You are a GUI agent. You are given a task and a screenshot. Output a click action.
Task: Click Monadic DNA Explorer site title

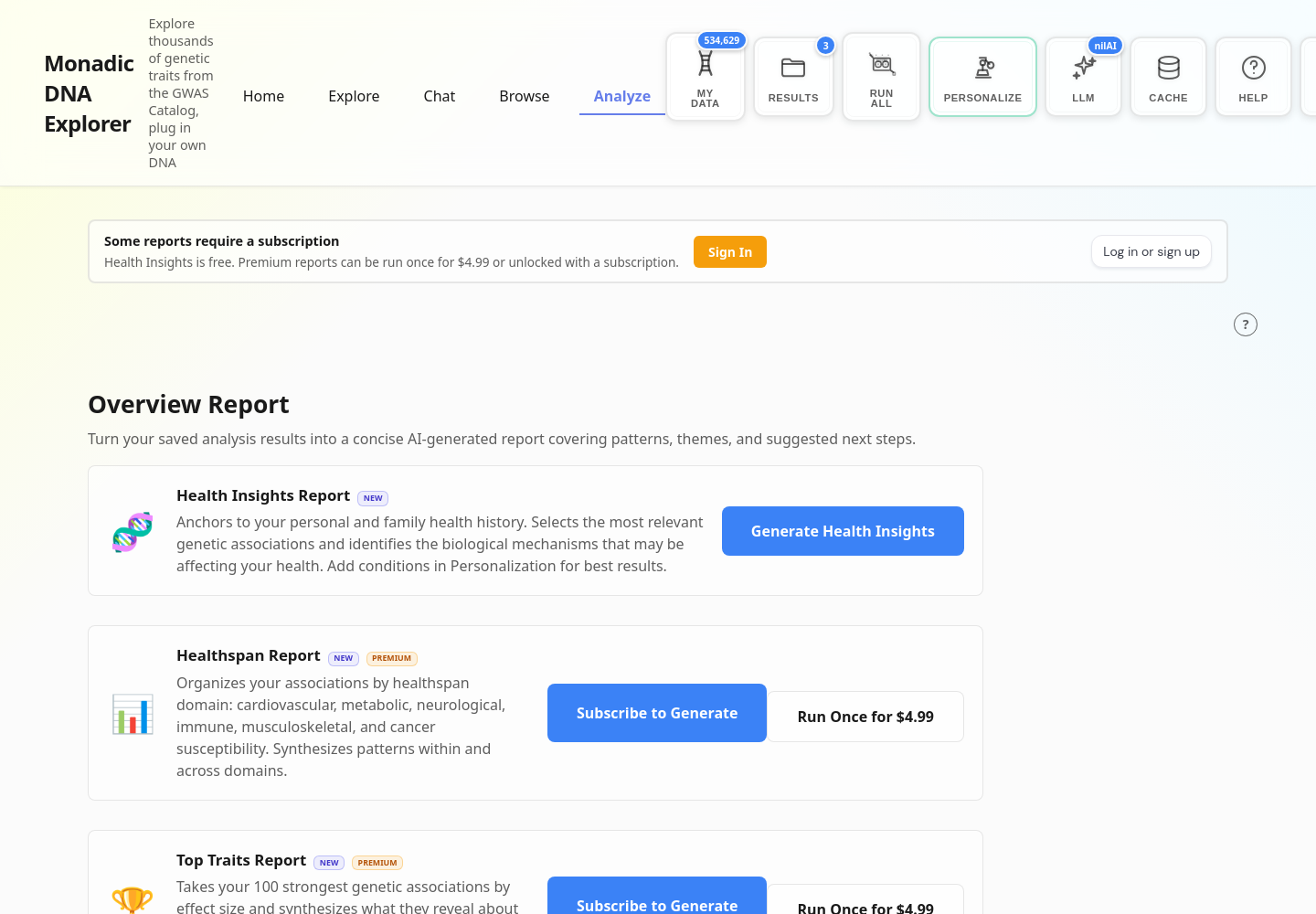coord(89,94)
